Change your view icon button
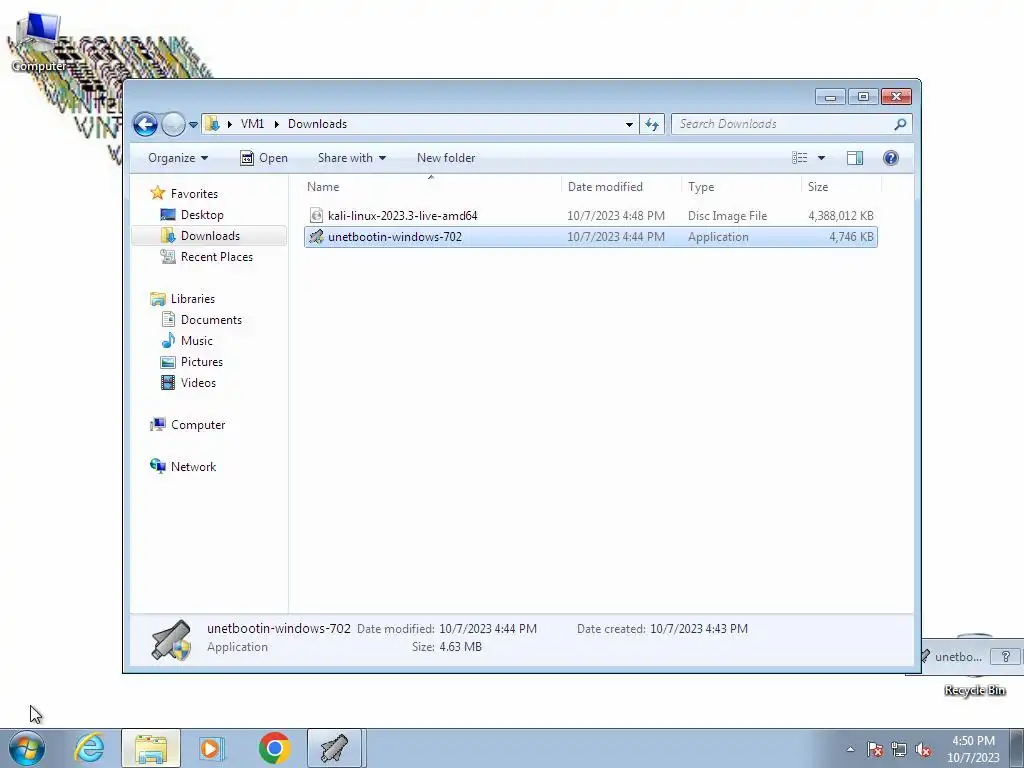This screenshot has height=768, width=1024. coord(799,158)
